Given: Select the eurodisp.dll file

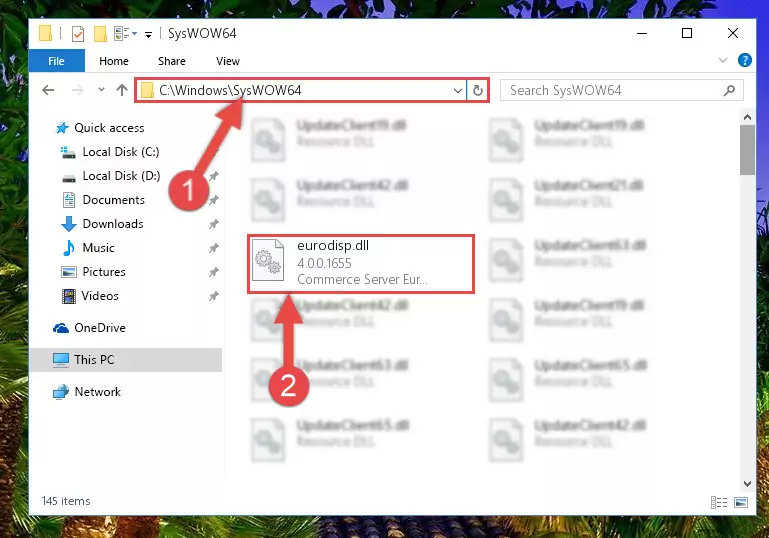Looking at the screenshot, I should 361,264.
